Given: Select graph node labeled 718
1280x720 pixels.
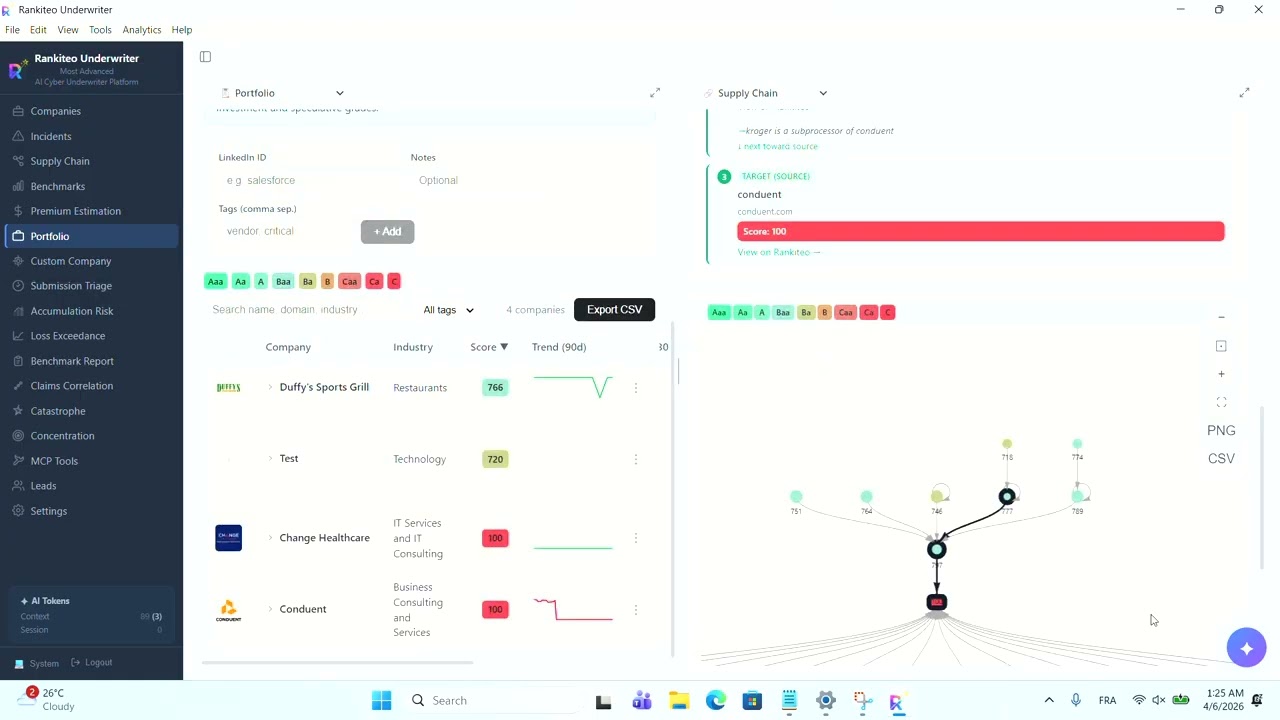Looking at the screenshot, I should point(1007,444).
